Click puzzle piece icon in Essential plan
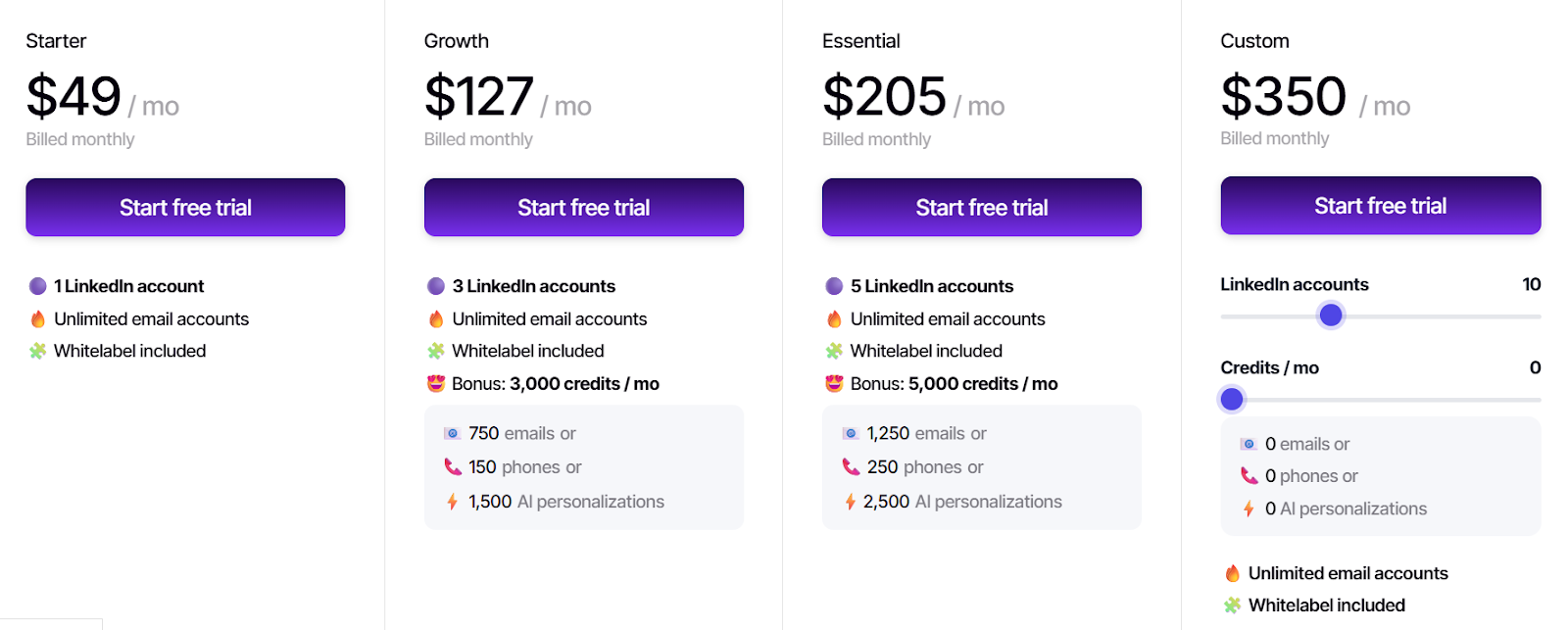The image size is (1568, 630). pyautogui.click(x=834, y=351)
